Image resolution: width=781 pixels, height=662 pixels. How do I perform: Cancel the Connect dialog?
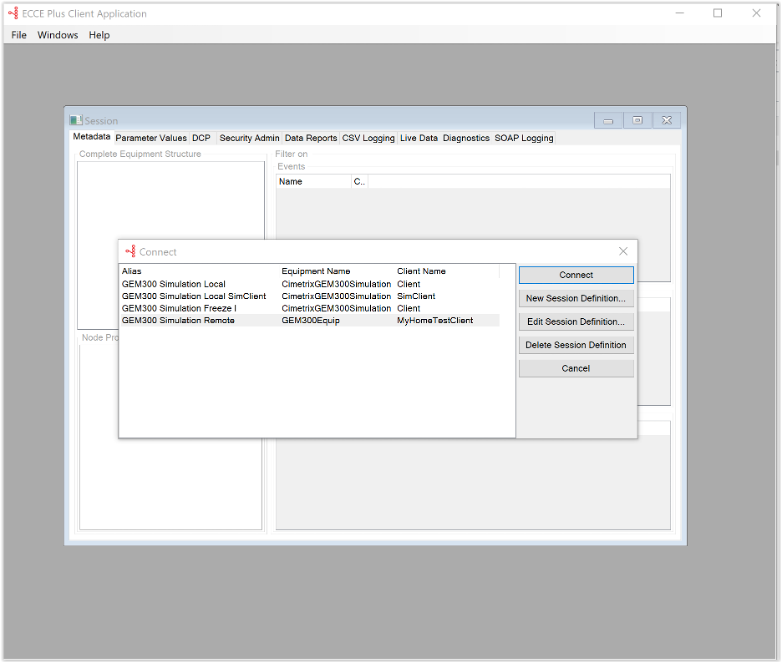coord(576,368)
